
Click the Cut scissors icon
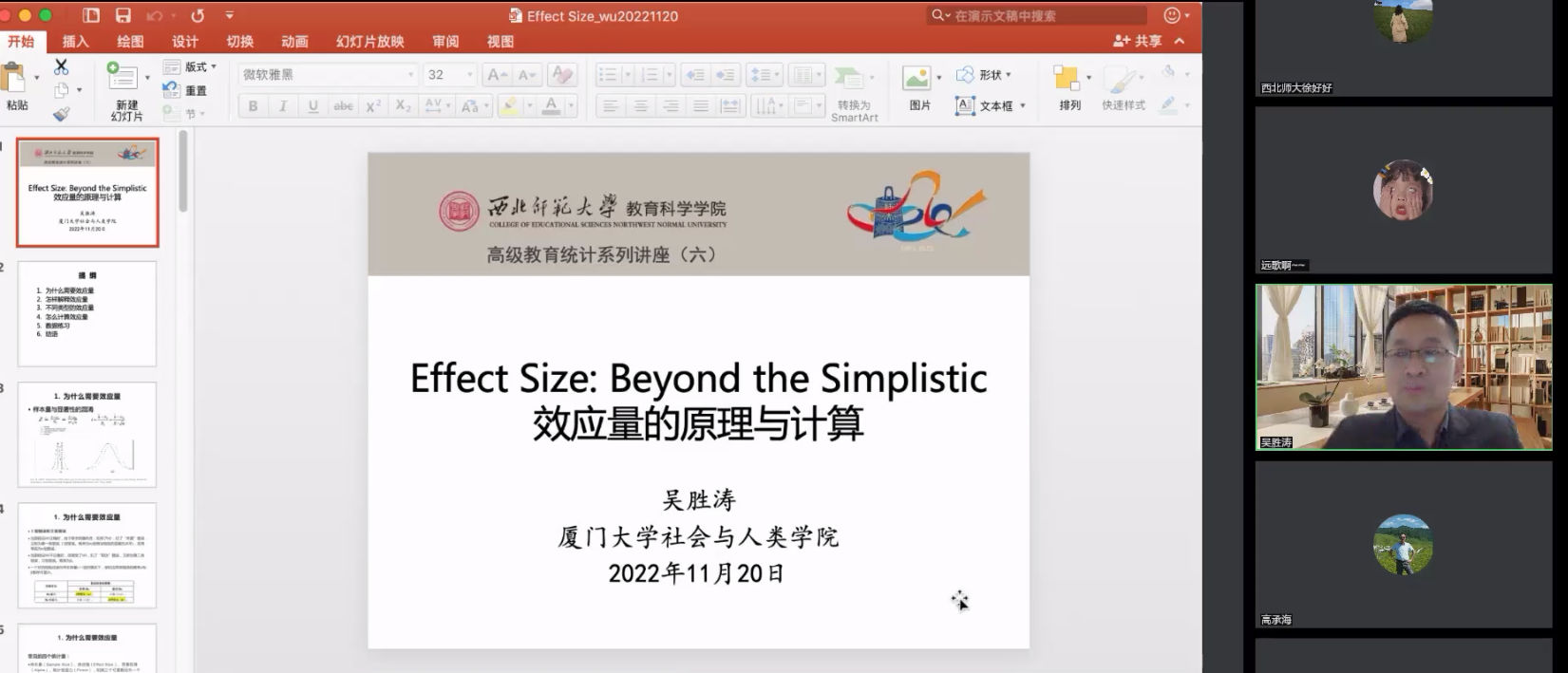point(61,66)
